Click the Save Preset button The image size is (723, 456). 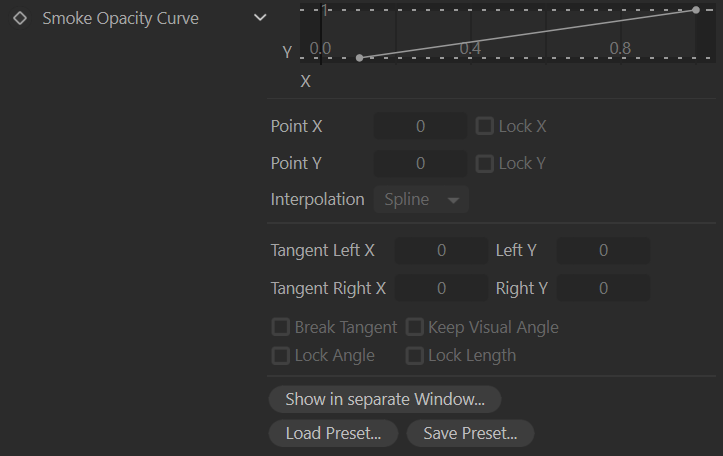pos(470,433)
